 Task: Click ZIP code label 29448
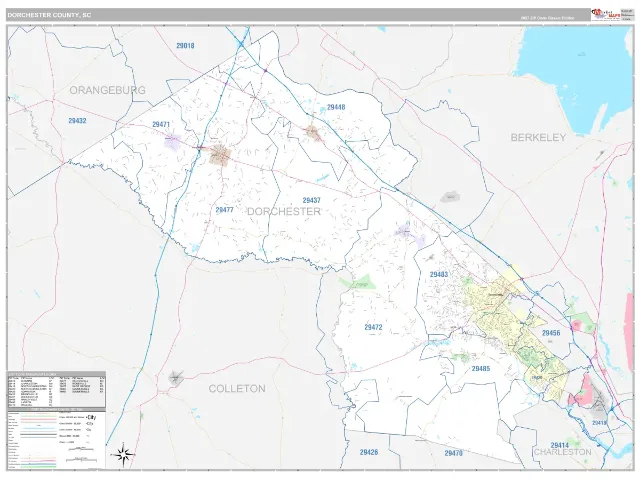point(336,107)
